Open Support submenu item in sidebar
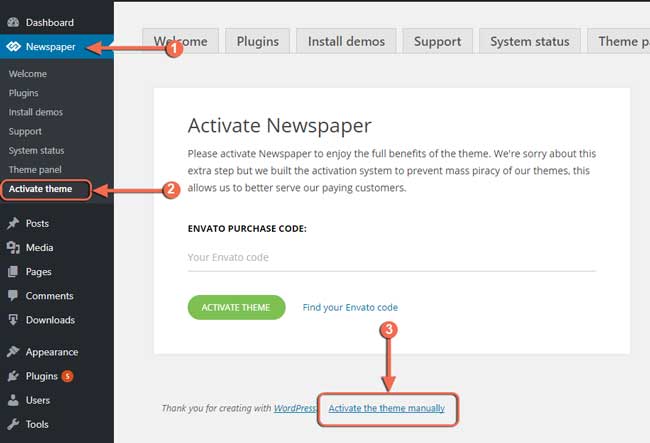 25,131
